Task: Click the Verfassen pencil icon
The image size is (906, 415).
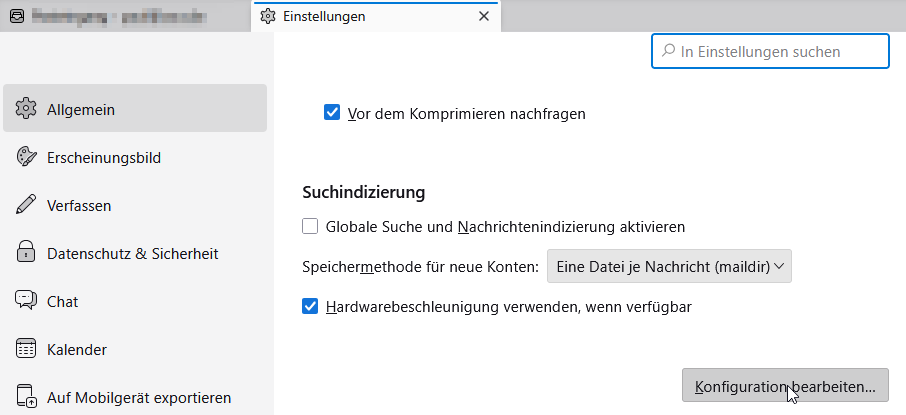Action: click(27, 205)
